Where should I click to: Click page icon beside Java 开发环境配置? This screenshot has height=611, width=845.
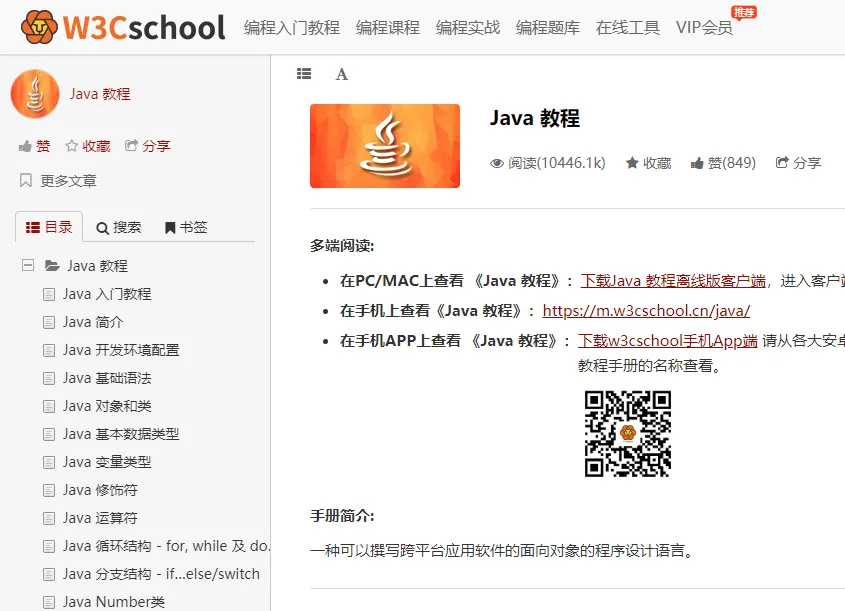pos(49,350)
